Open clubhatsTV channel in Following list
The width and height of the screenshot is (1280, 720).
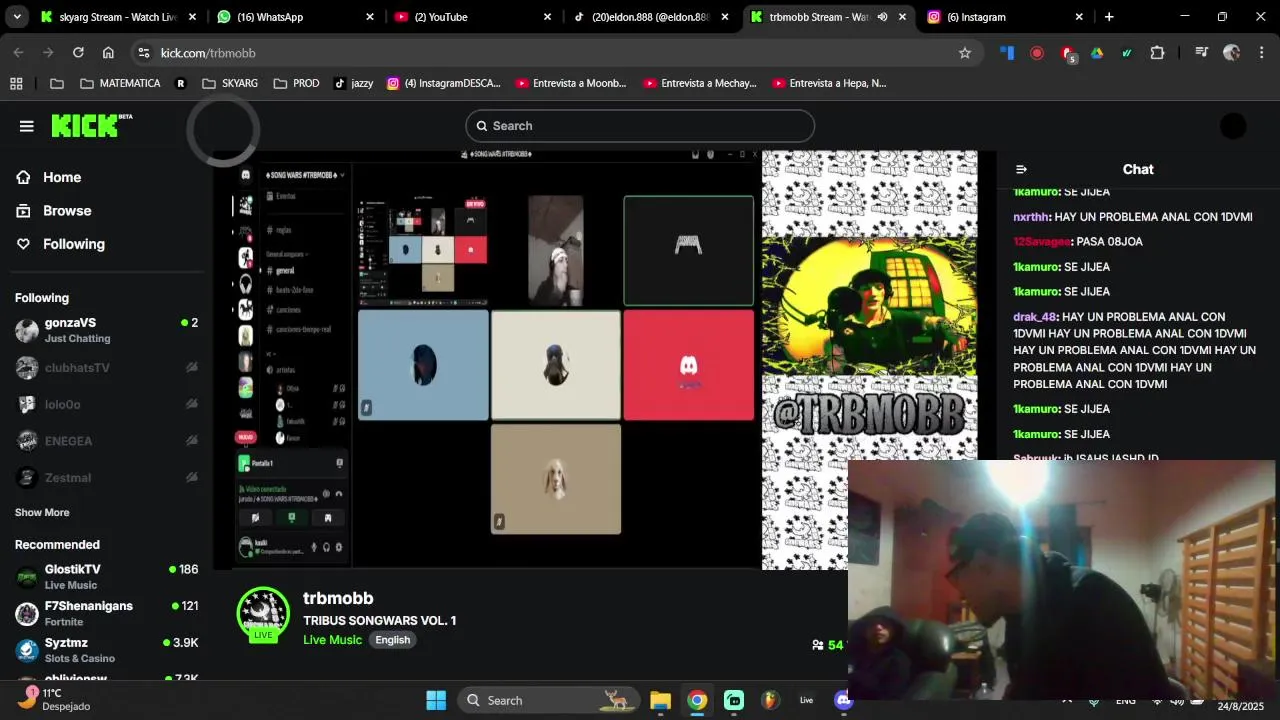click(106, 368)
